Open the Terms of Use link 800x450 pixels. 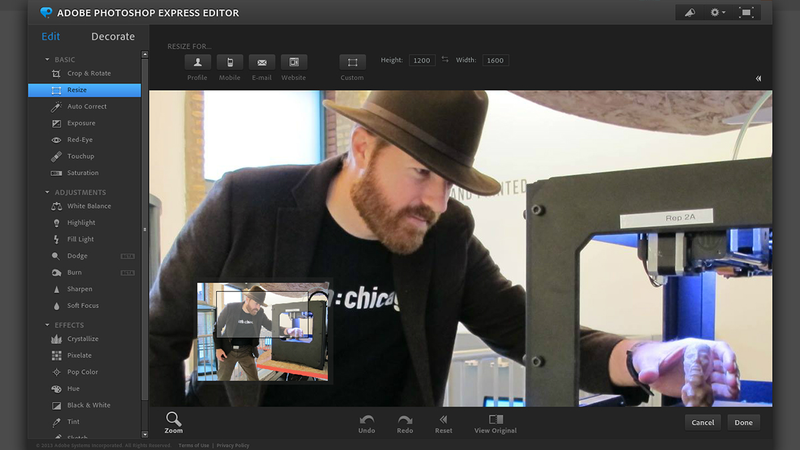coord(194,445)
